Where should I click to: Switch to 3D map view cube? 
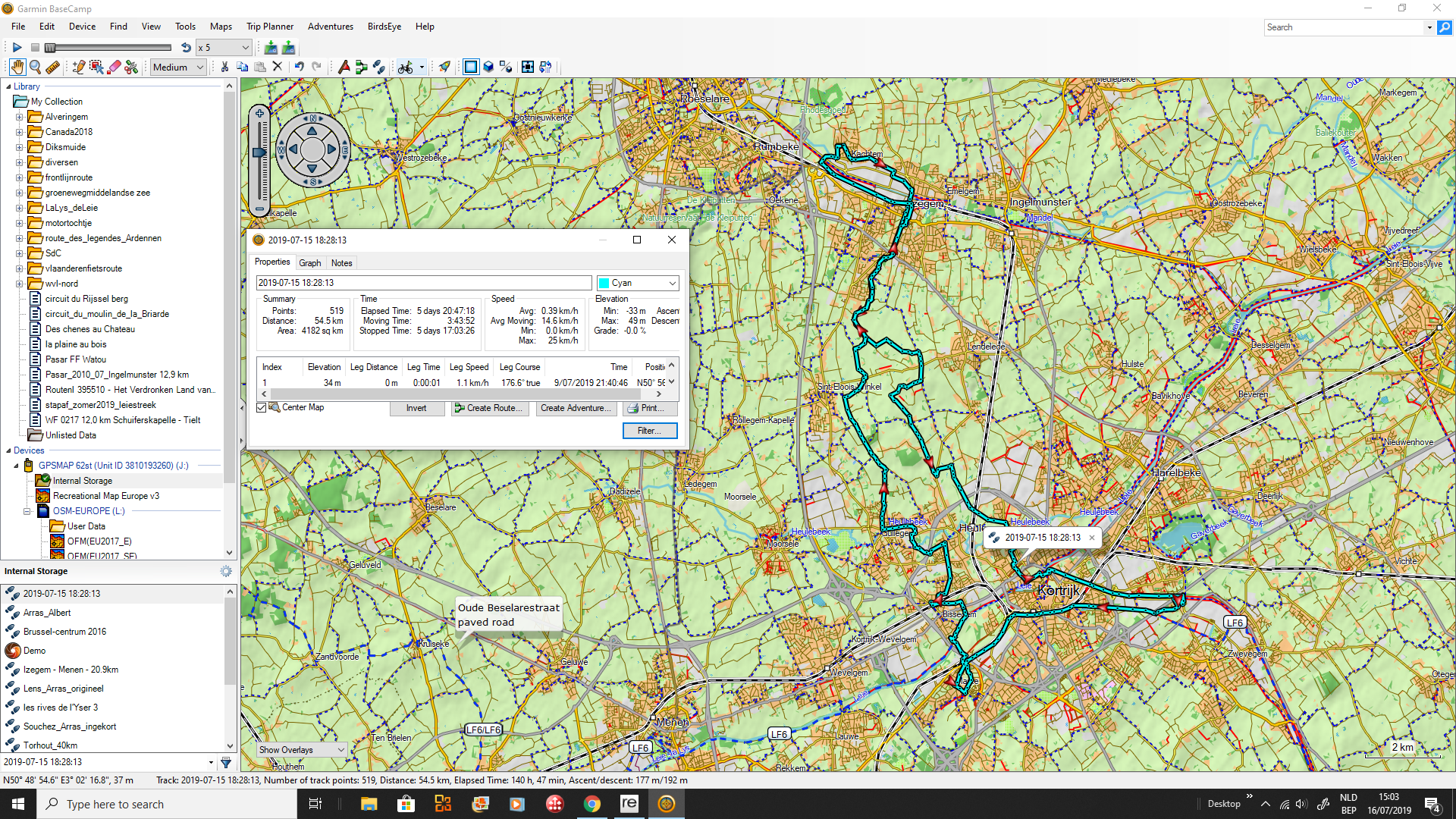point(488,67)
